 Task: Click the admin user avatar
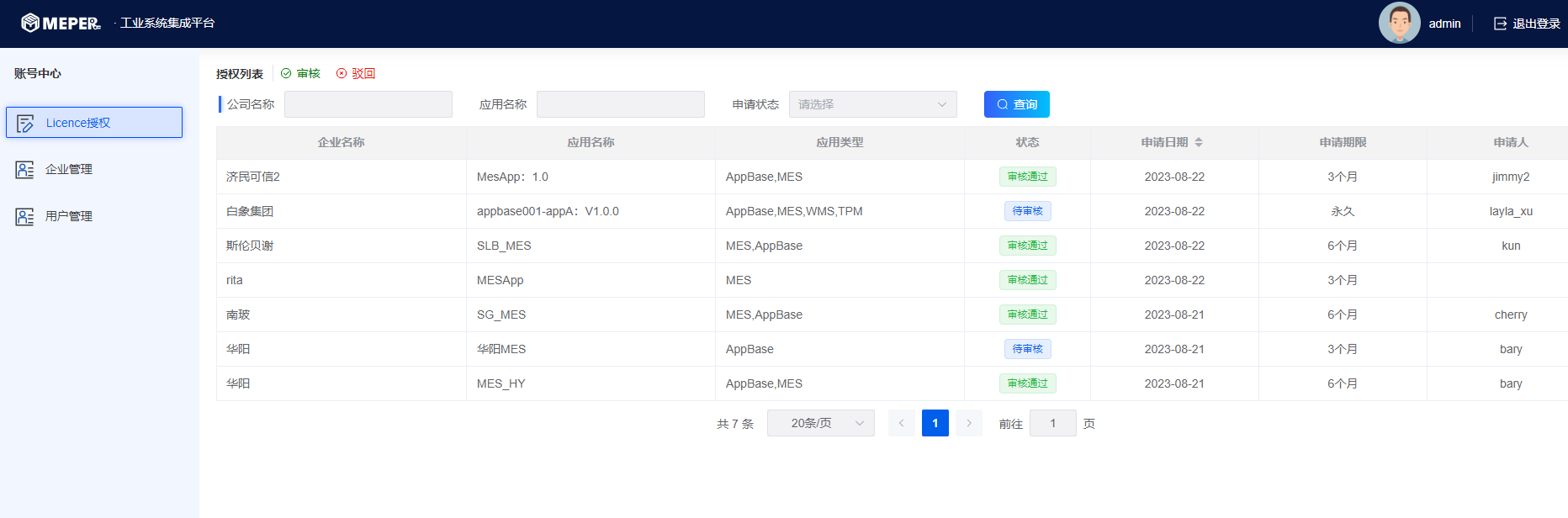tap(1399, 24)
